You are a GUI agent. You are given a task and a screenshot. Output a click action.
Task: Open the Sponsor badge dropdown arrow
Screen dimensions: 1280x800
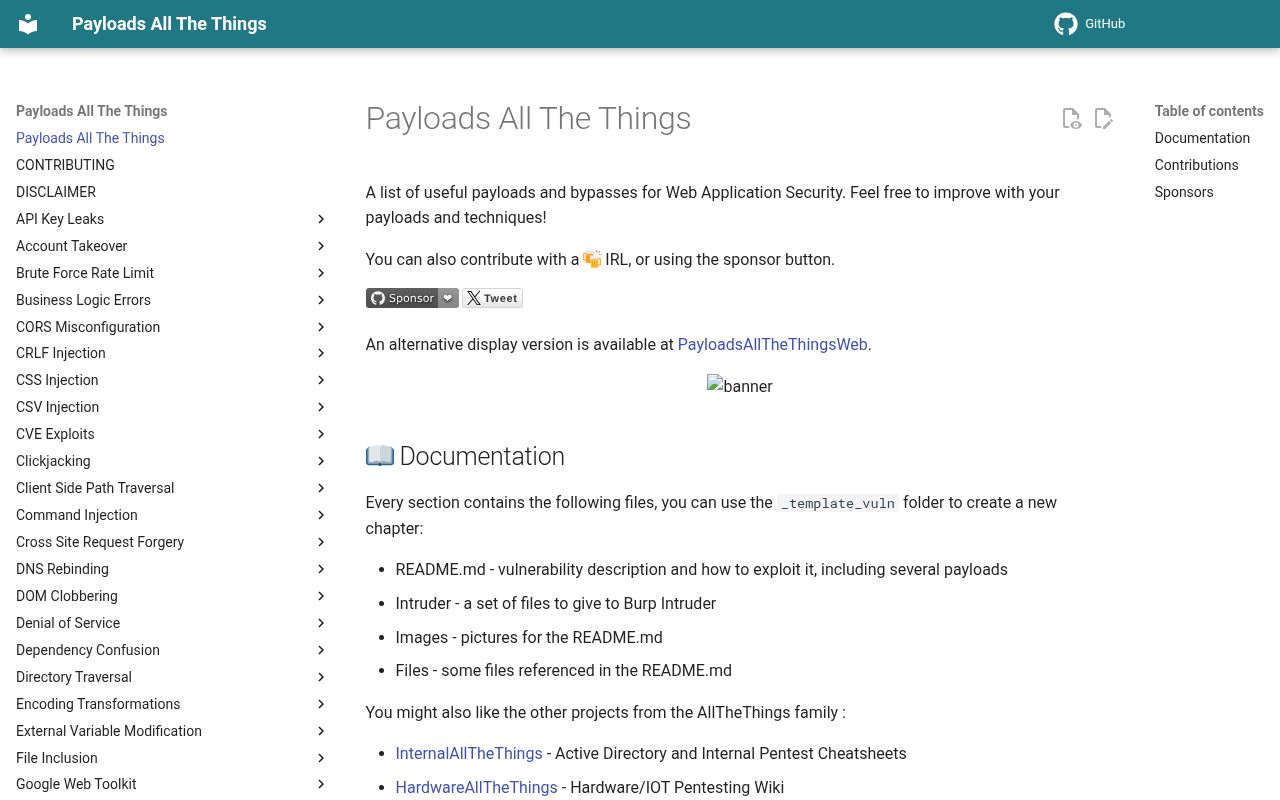click(448, 298)
